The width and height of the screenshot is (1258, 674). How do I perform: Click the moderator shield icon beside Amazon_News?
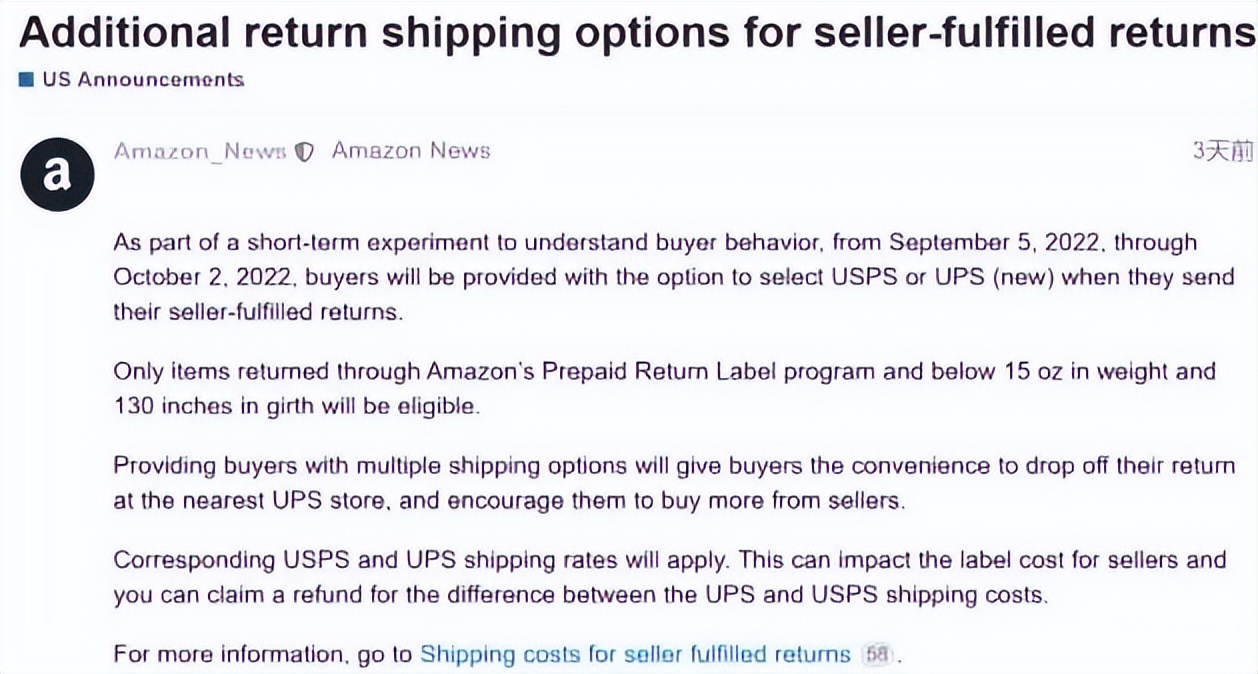306,152
